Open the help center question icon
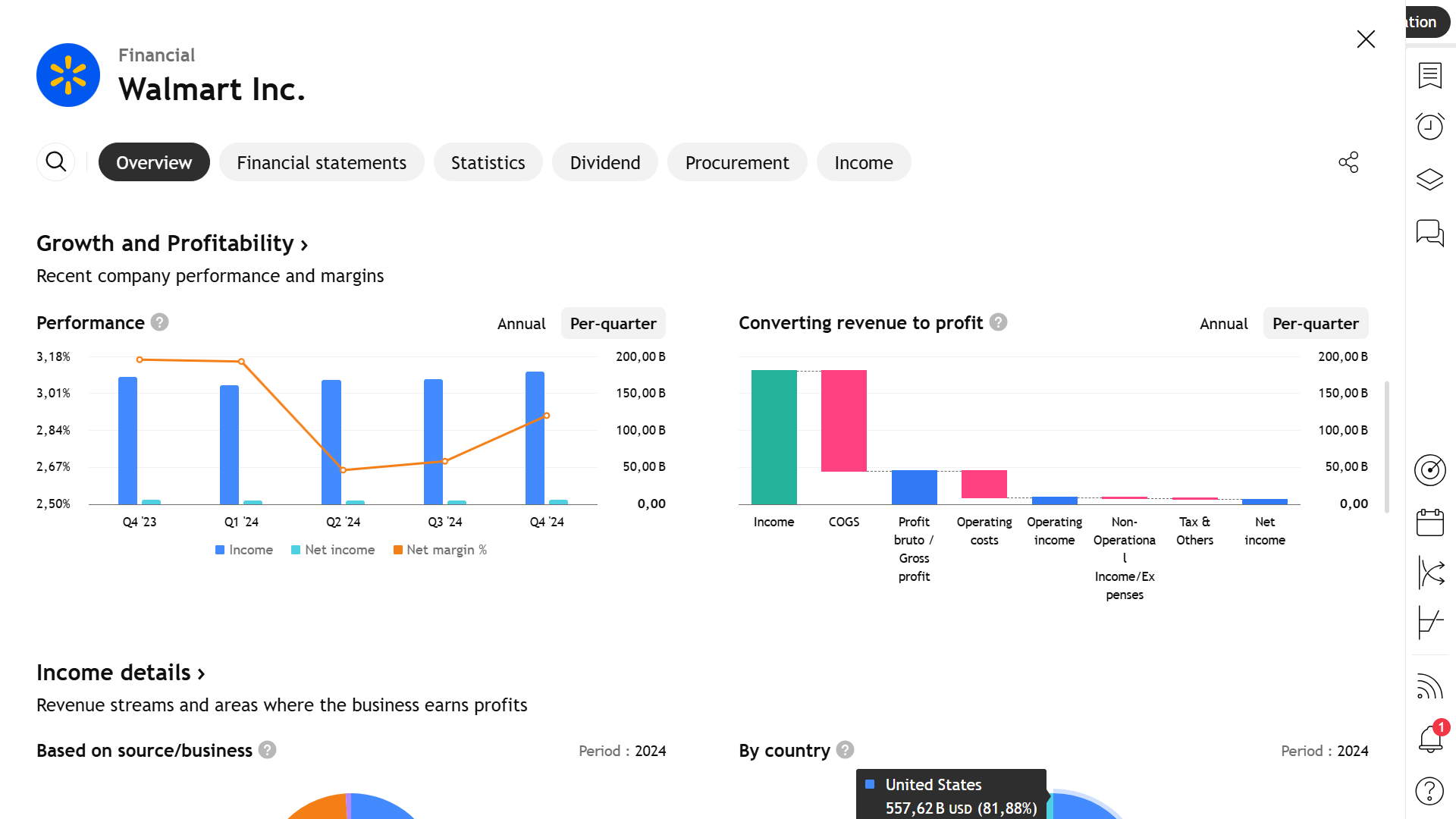This screenshot has height=819, width=1456. click(1430, 791)
